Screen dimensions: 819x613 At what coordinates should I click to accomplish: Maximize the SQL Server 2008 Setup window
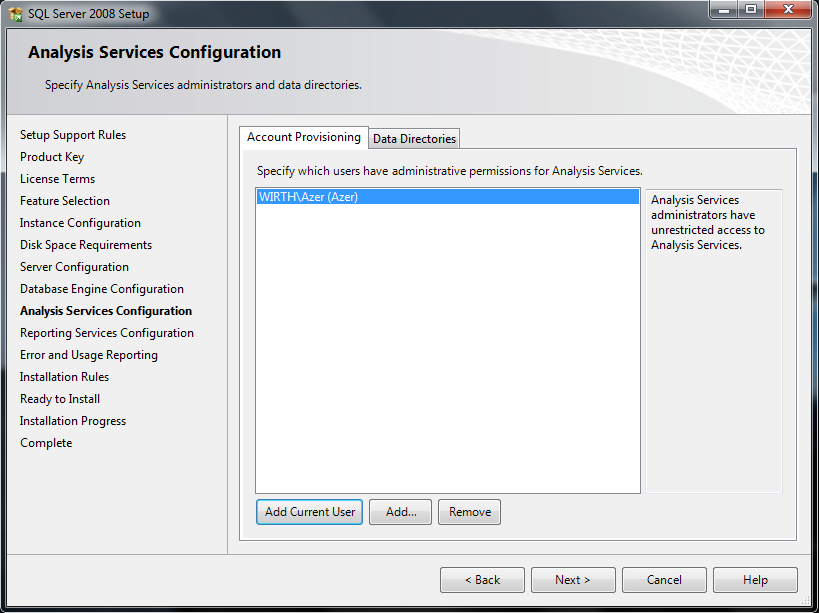(x=751, y=9)
